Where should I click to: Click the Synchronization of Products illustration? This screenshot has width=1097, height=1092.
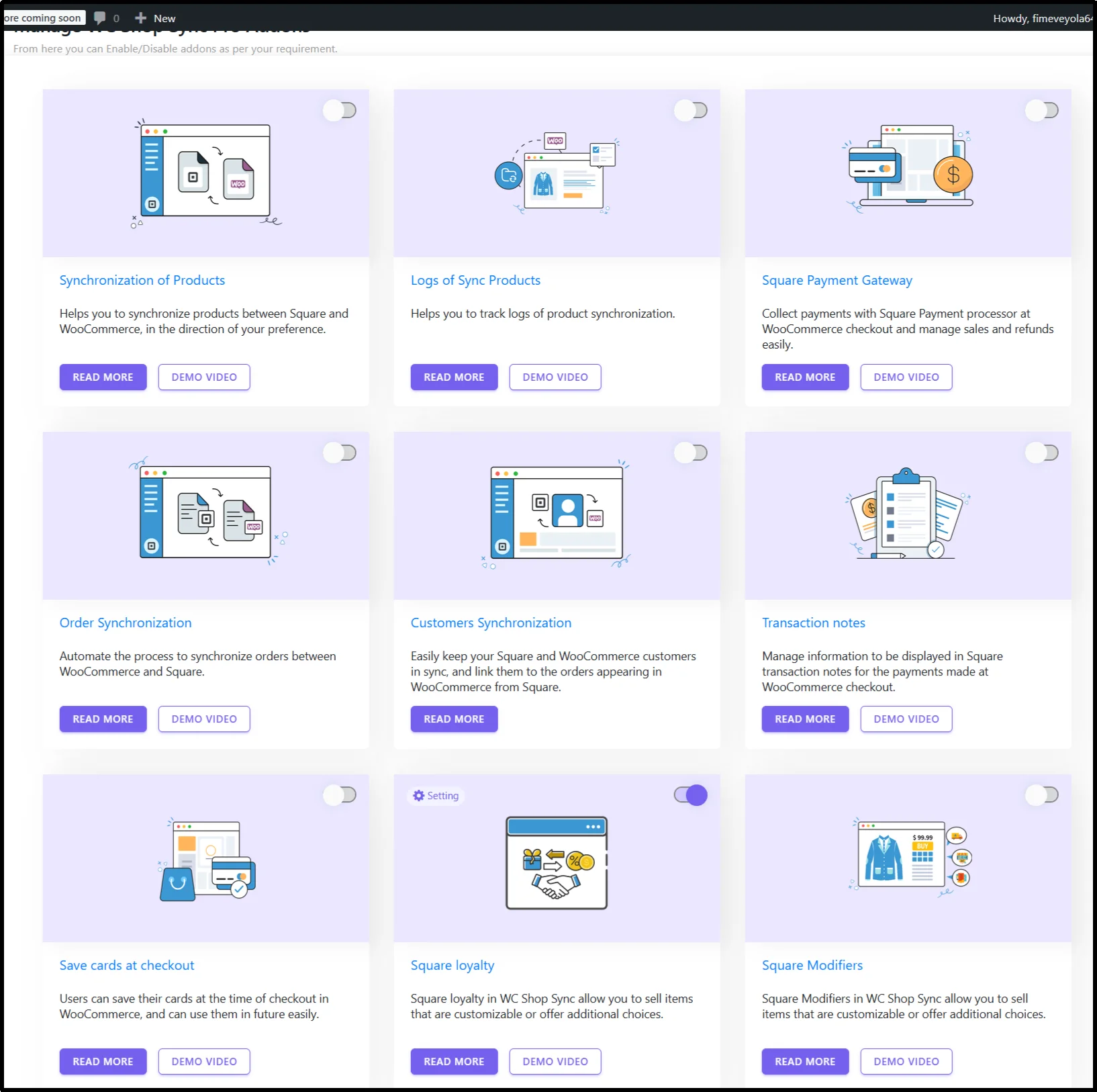207,174
